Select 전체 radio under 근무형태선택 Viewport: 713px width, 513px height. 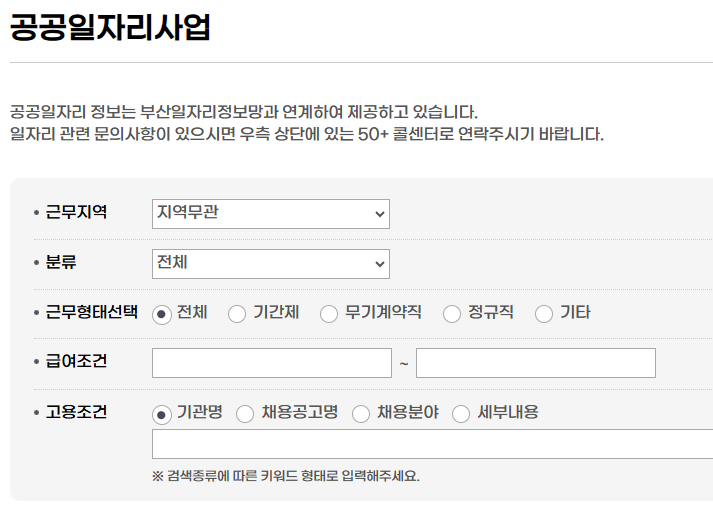tap(161, 314)
